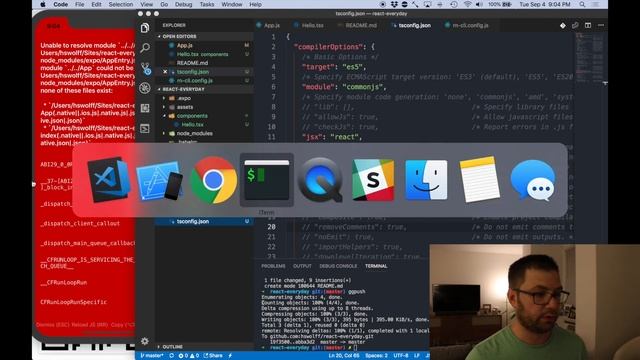Open Search view in the activity bar
The width and height of the screenshot is (640, 360).
(145, 48)
